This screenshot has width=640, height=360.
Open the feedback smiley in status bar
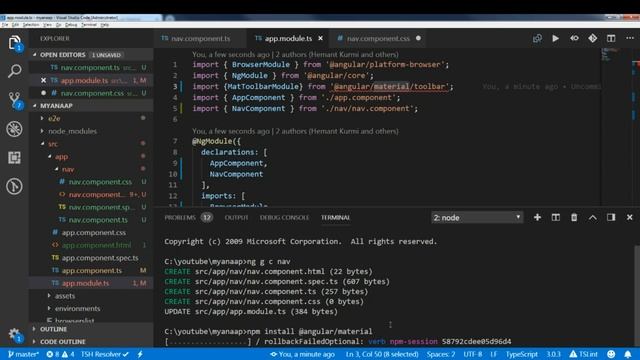pos(611,354)
